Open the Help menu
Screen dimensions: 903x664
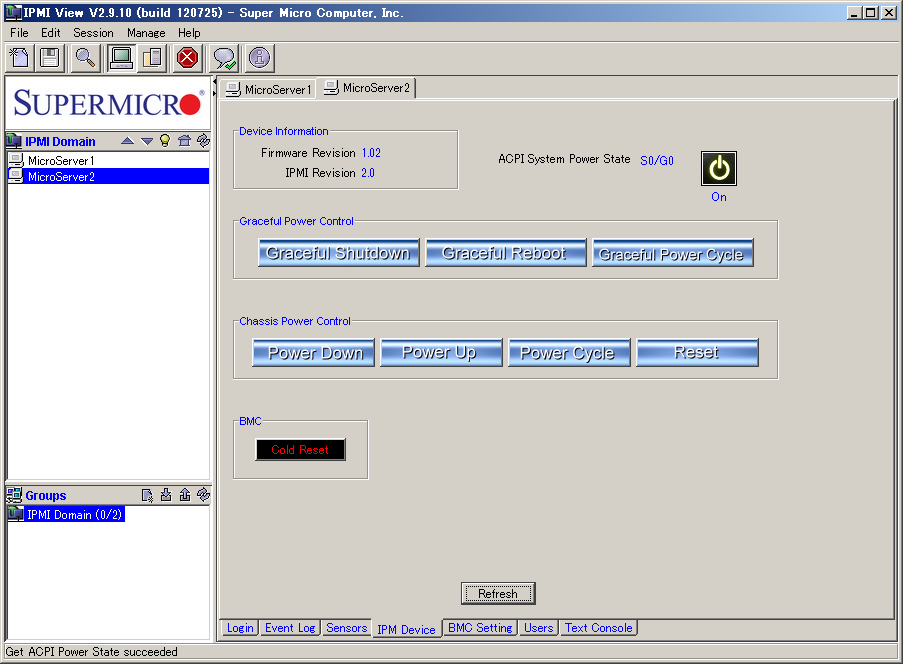189,33
